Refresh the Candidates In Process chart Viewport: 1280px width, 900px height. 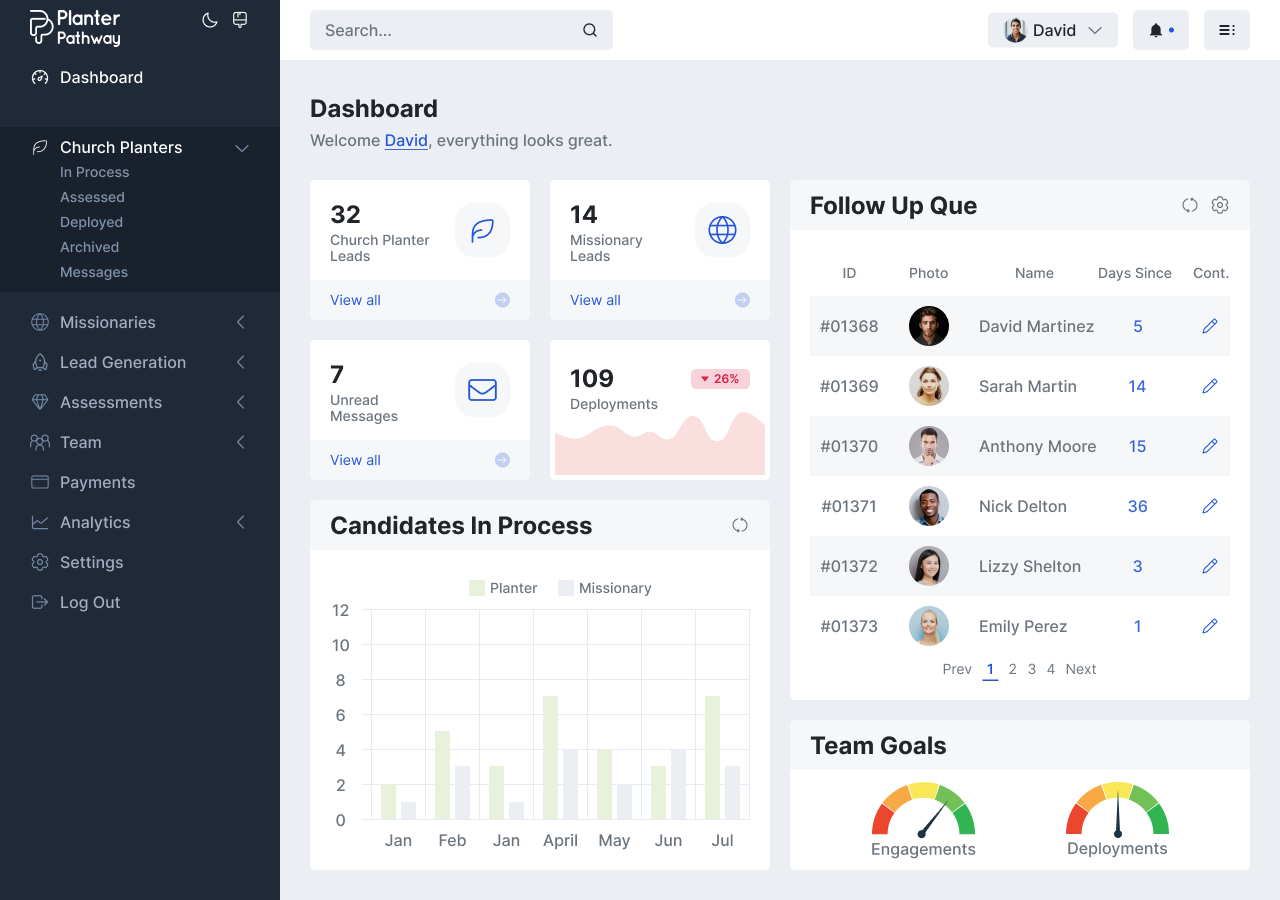[x=740, y=525]
